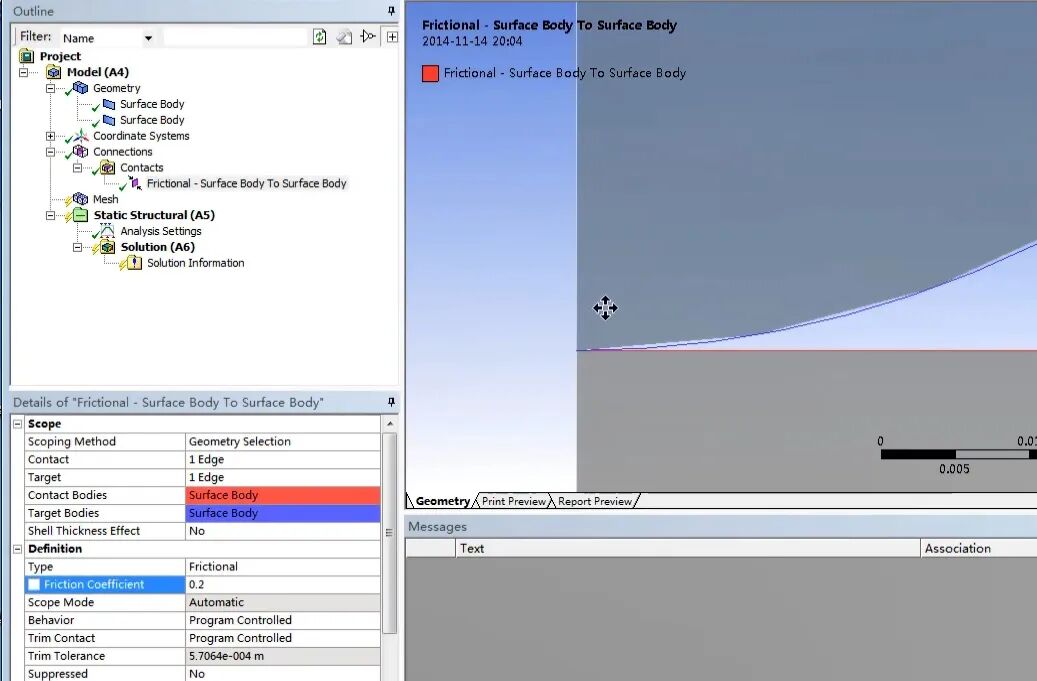Click the Expand on Refresh icon in filter toolbar
The width and height of the screenshot is (1037, 681).
click(x=368, y=37)
